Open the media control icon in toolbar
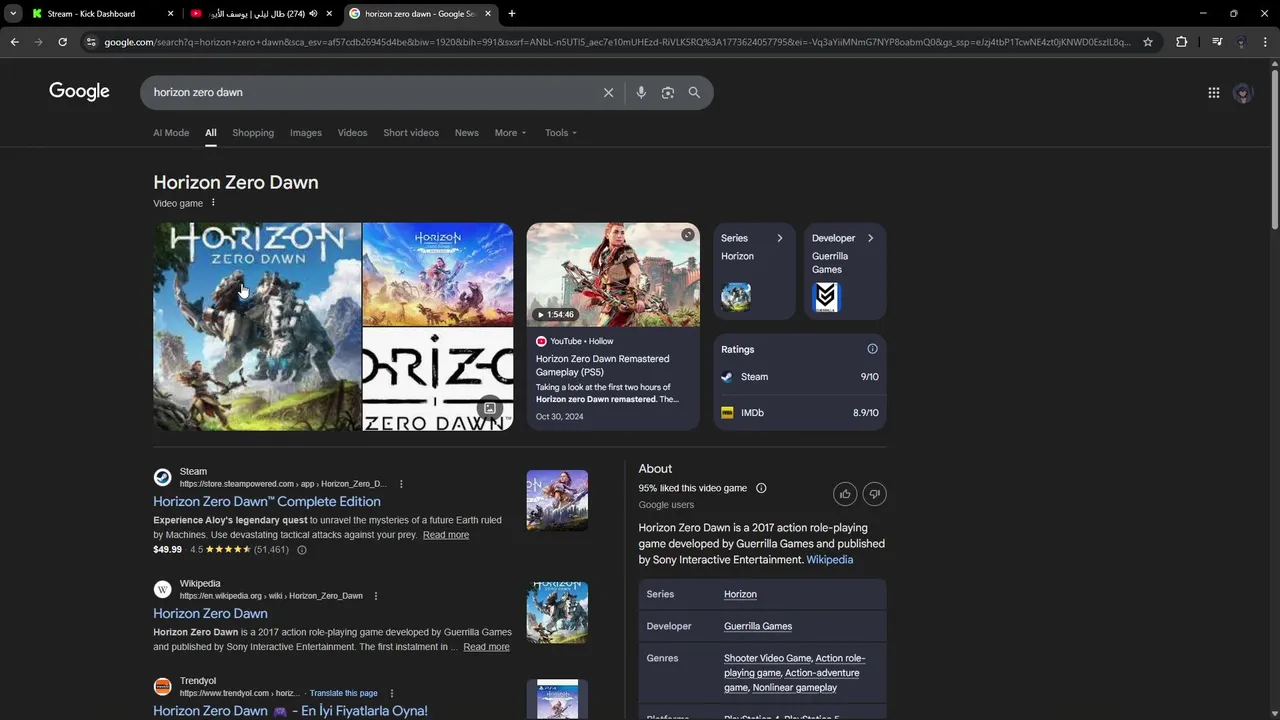 1217,42
